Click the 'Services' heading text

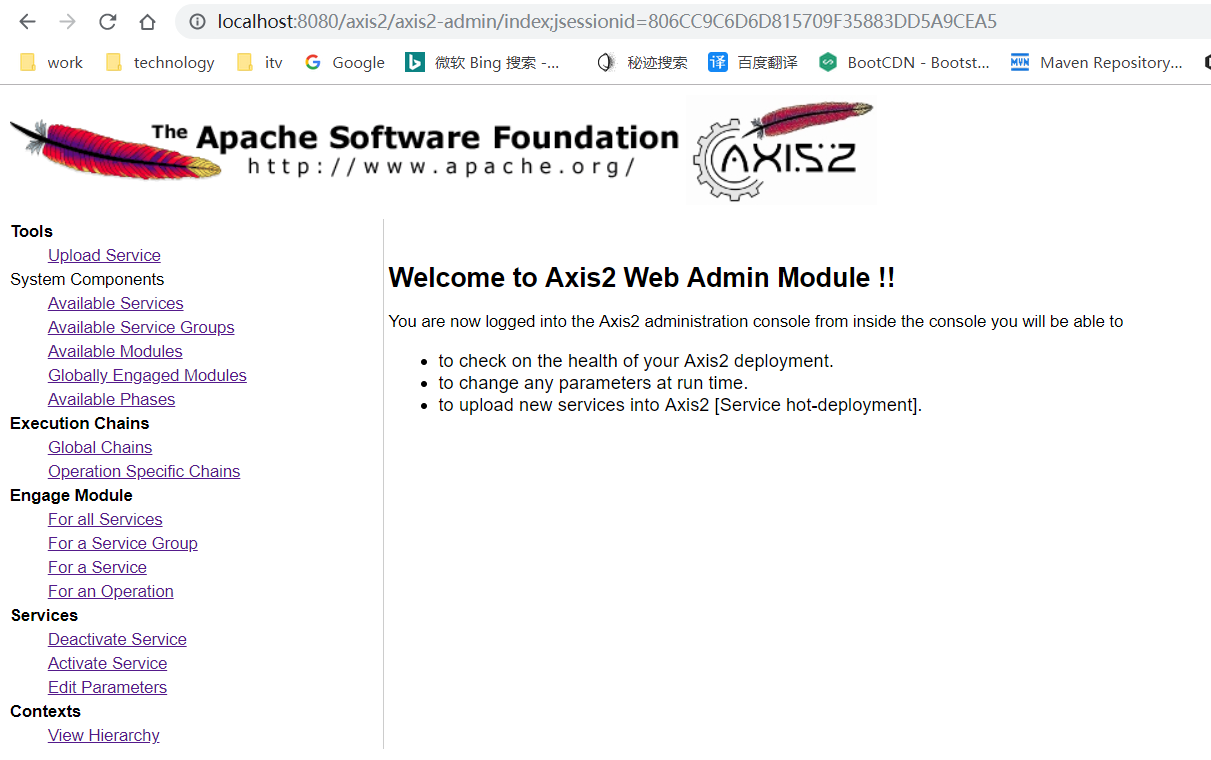(x=44, y=615)
